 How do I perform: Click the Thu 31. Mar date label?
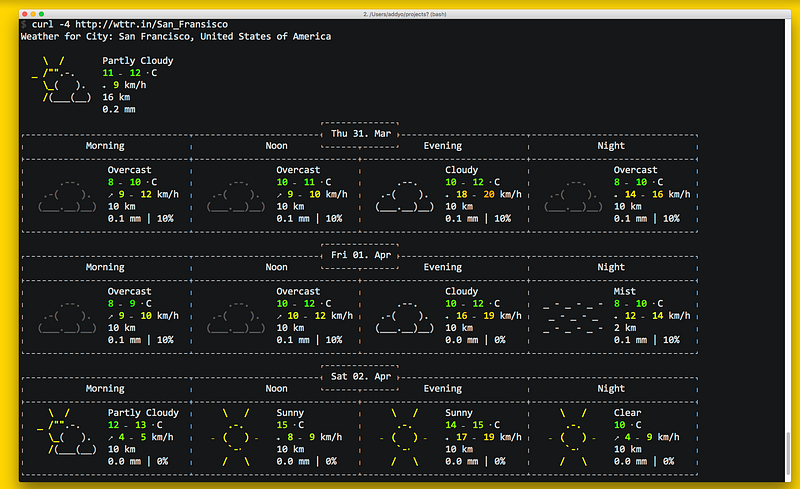point(360,133)
